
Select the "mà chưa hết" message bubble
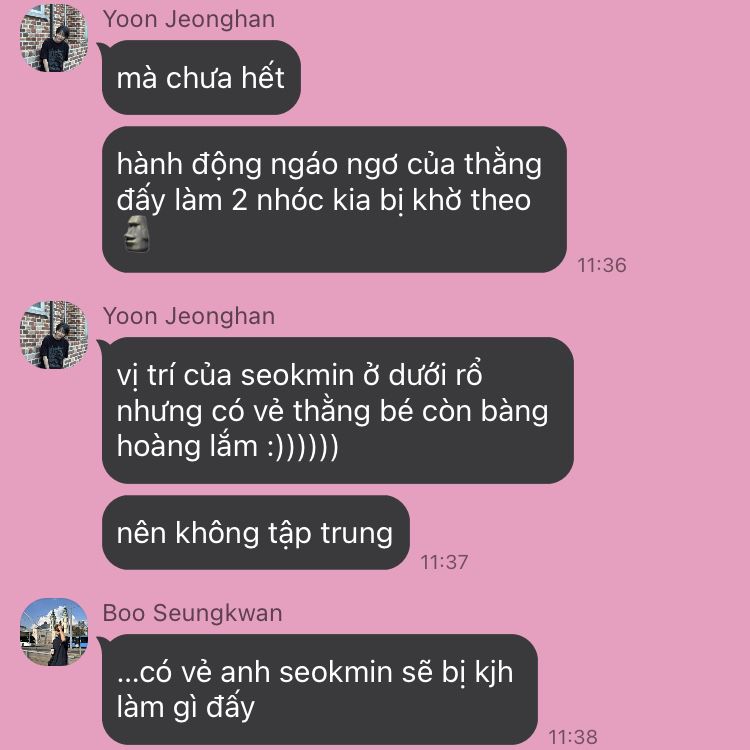(x=201, y=77)
